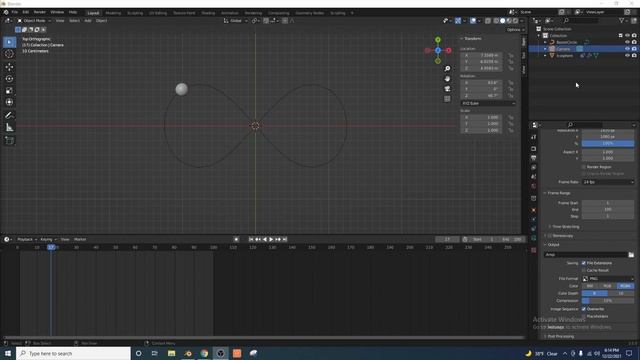Image resolution: width=640 pixels, height=360 pixels.
Task: Select the Scale tool
Action: pos(9,90)
